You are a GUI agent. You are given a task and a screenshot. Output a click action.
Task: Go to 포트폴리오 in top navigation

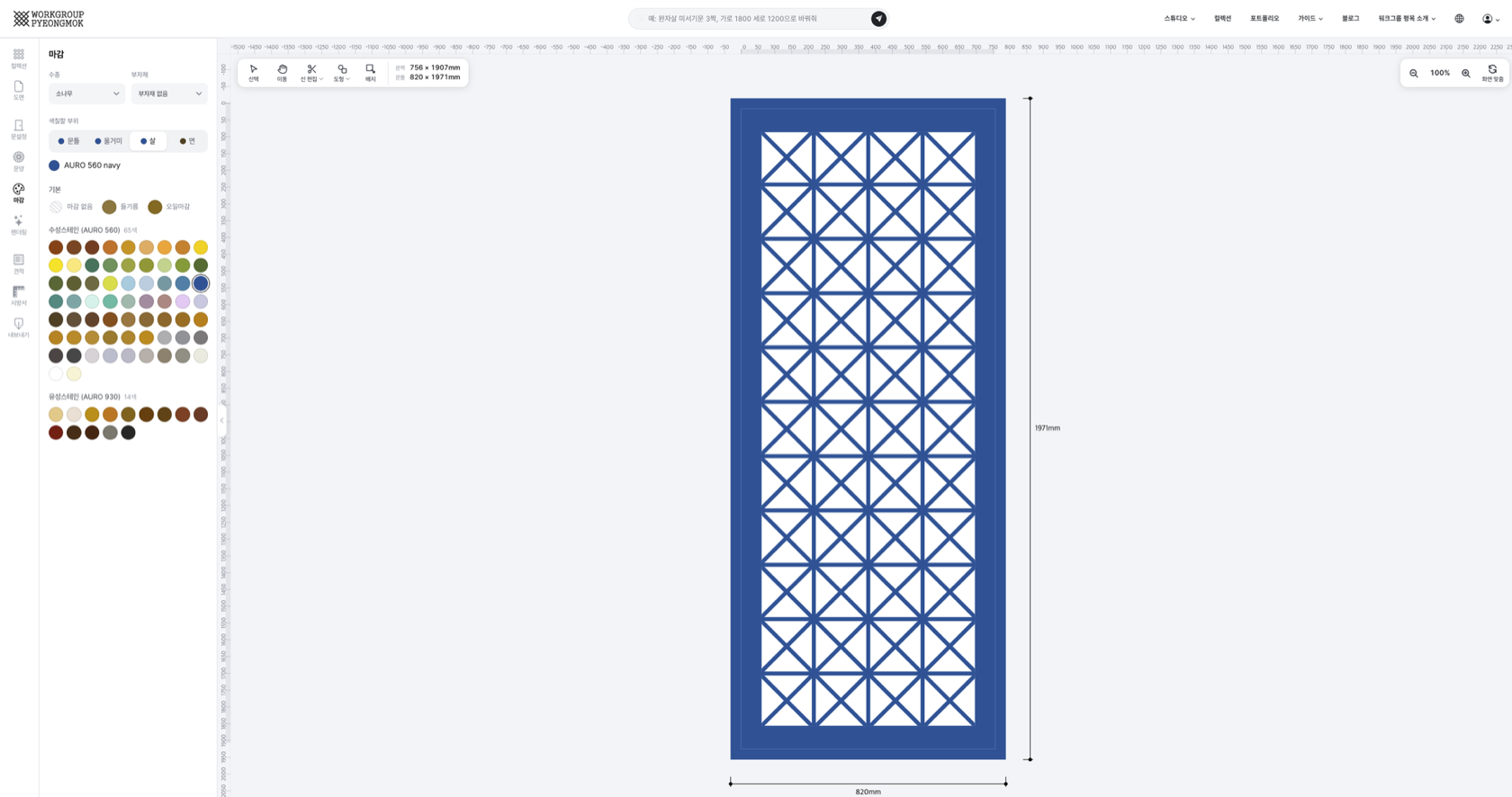point(1264,19)
